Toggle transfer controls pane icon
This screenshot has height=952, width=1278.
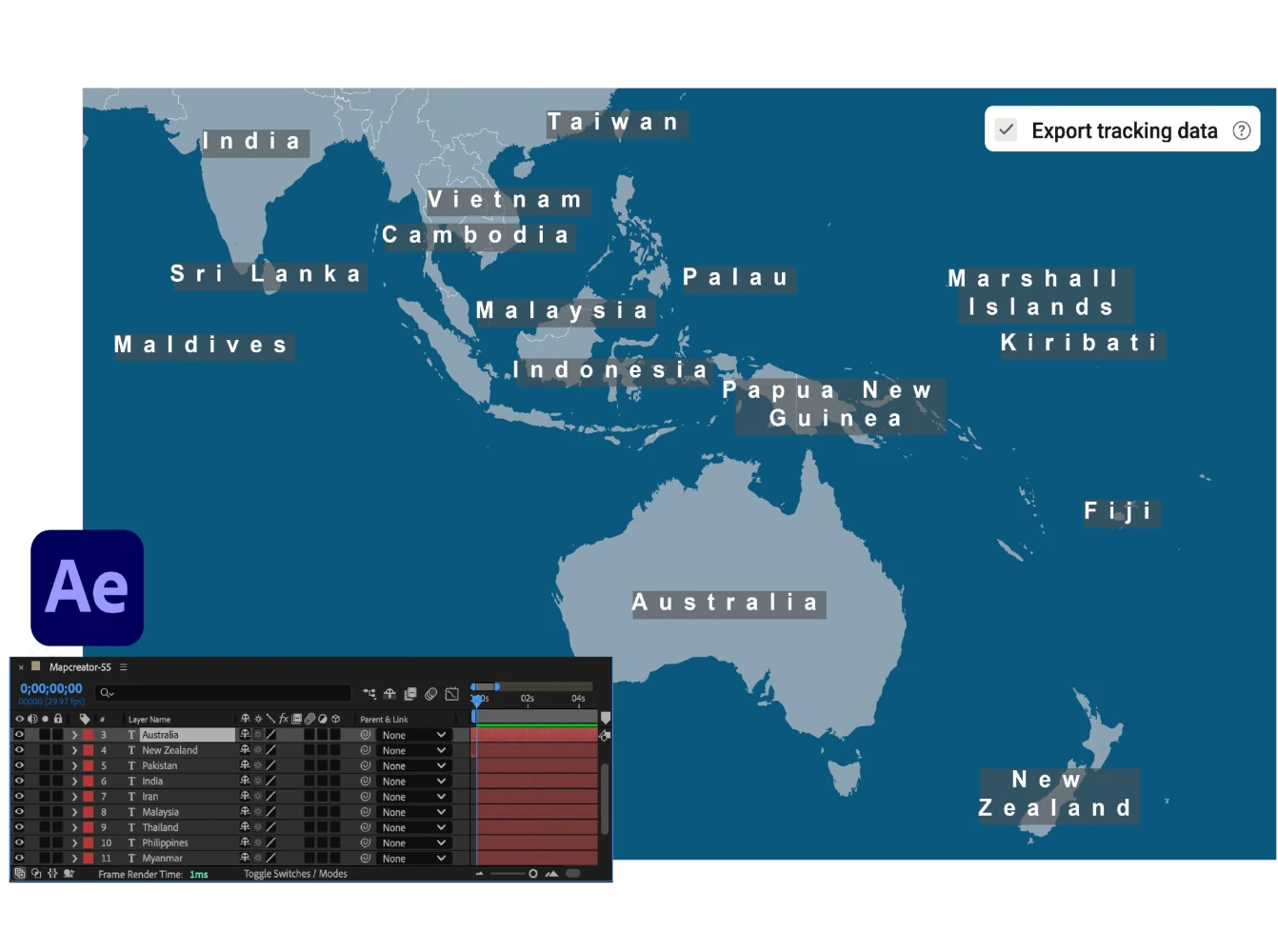point(36,873)
